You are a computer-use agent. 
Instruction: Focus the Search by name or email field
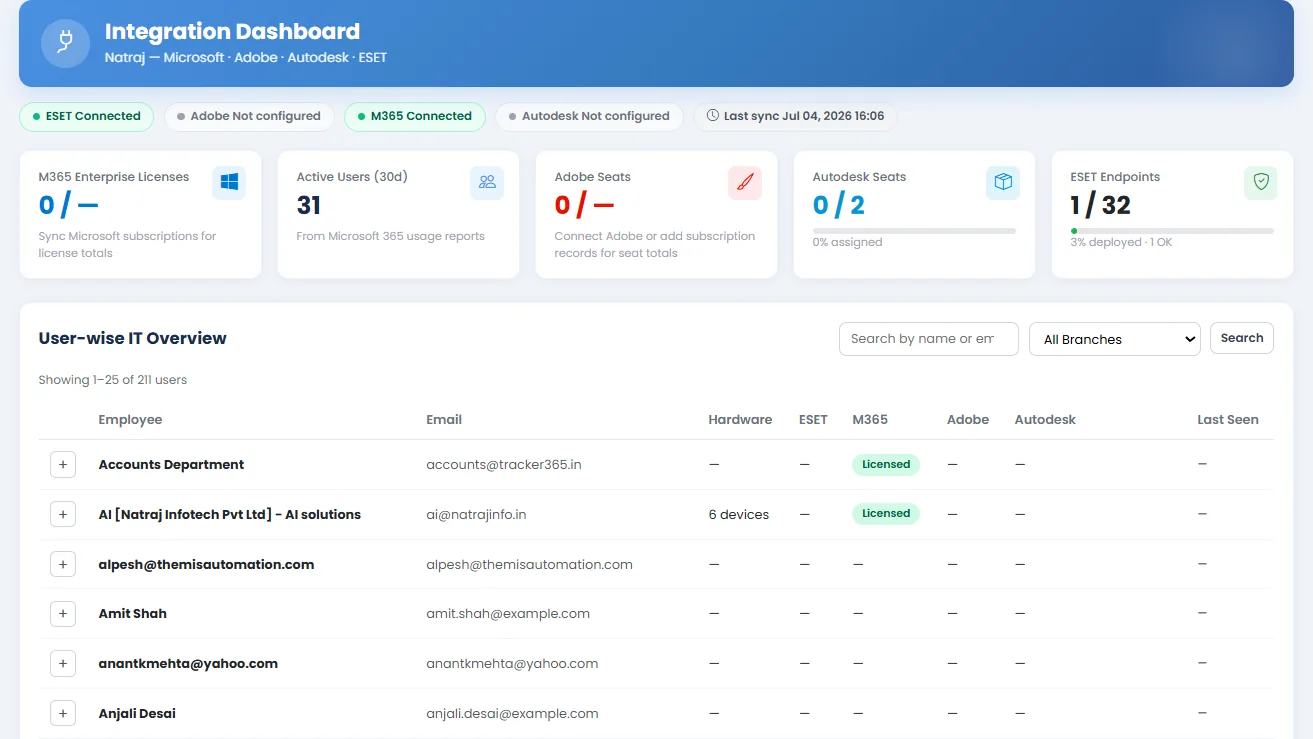click(929, 339)
